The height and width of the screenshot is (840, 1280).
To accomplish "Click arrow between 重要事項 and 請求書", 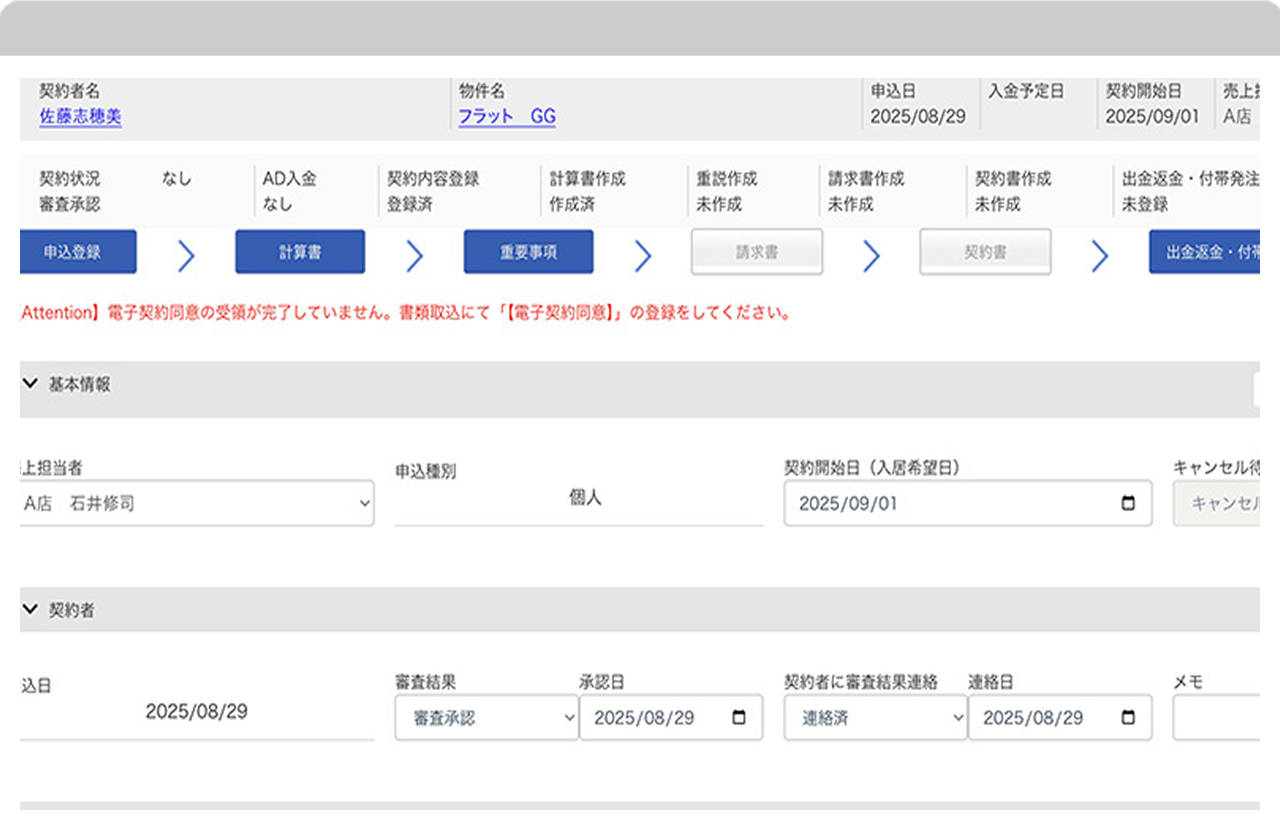I will [x=643, y=256].
